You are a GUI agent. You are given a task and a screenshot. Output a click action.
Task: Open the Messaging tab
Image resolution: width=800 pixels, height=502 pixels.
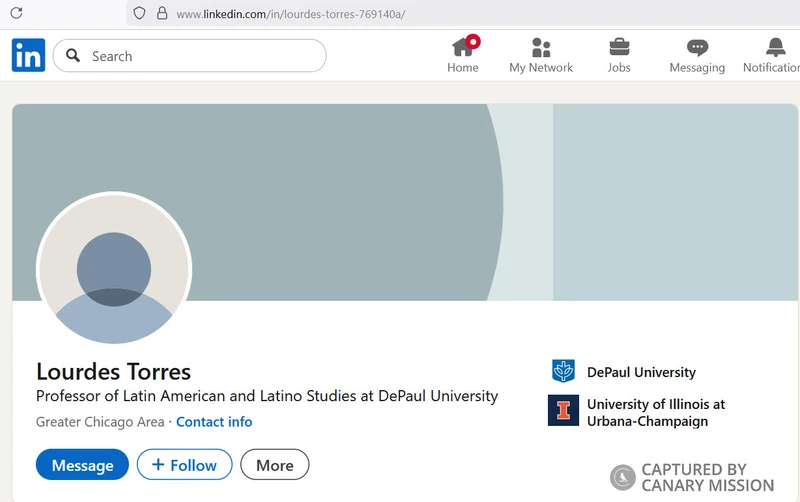tap(697, 55)
